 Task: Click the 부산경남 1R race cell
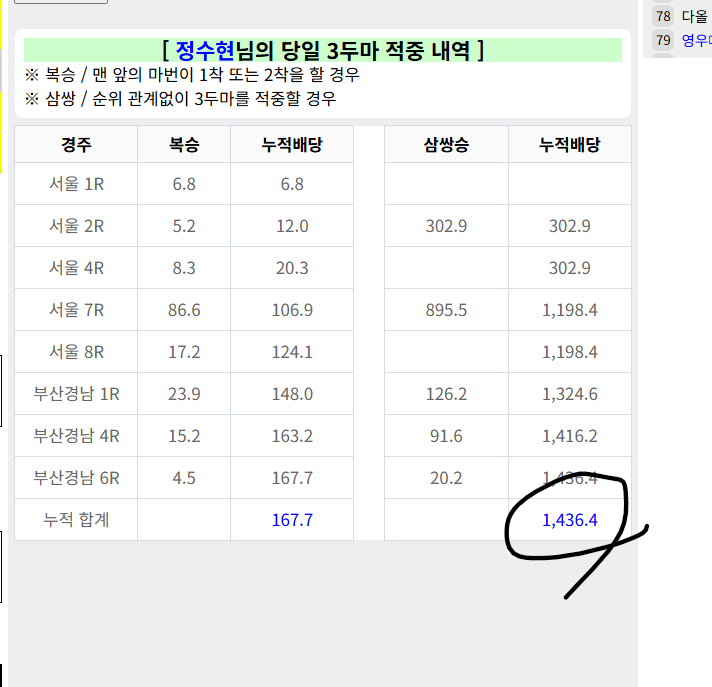click(76, 394)
